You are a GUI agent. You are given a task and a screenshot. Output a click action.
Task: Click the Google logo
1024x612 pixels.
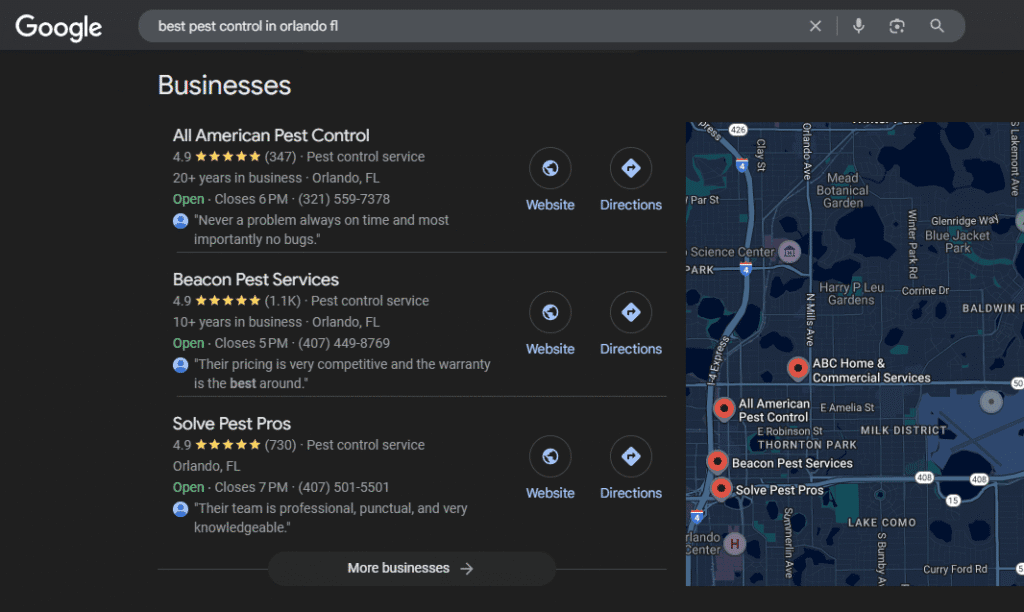[x=58, y=27]
